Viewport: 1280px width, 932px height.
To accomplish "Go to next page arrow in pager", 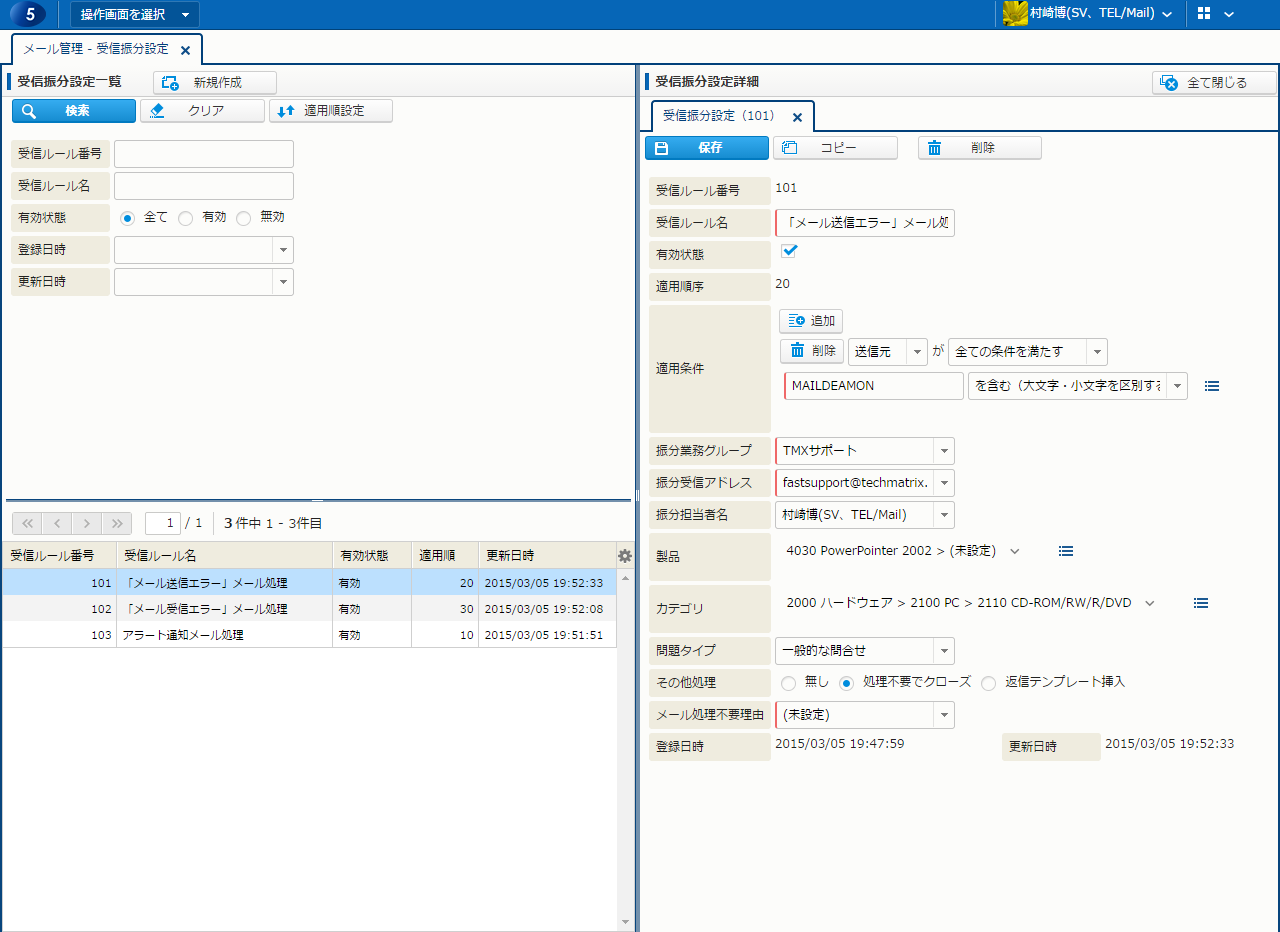I will (87, 523).
